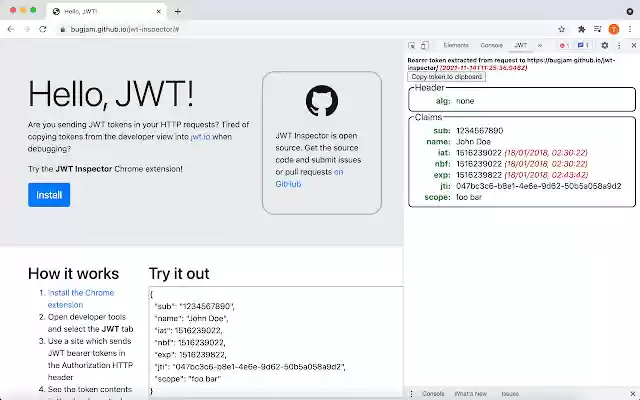Click the name value John Doe
The width and height of the screenshot is (640, 400).
[473, 142]
